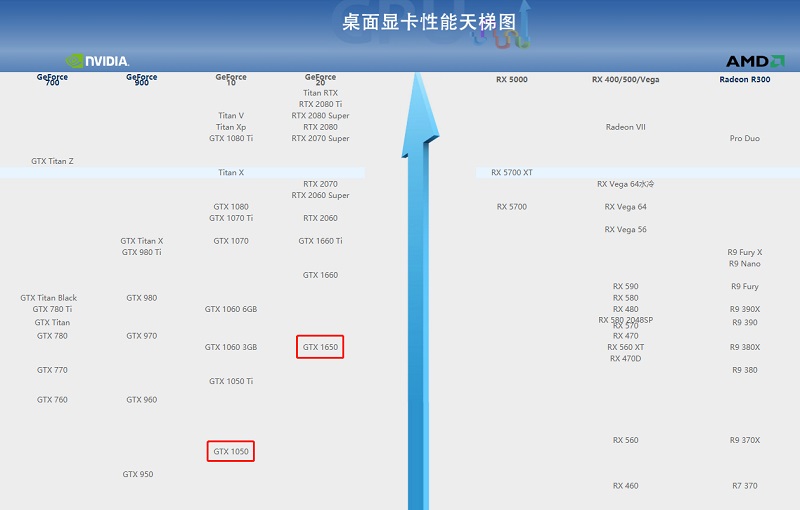Click the RX 480 entry
The image size is (800, 510).
click(626, 309)
